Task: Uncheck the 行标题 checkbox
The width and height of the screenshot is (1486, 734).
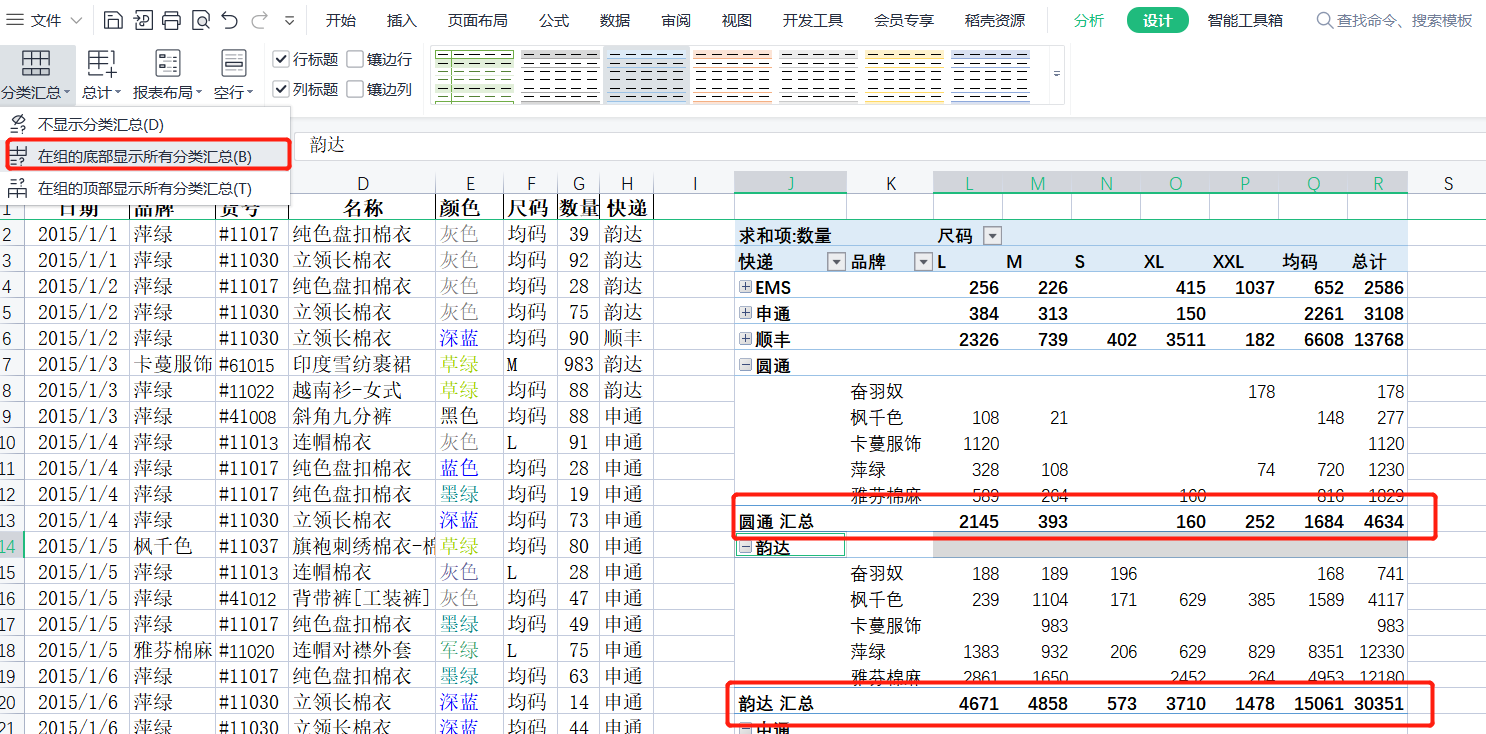Action: (281, 60)
